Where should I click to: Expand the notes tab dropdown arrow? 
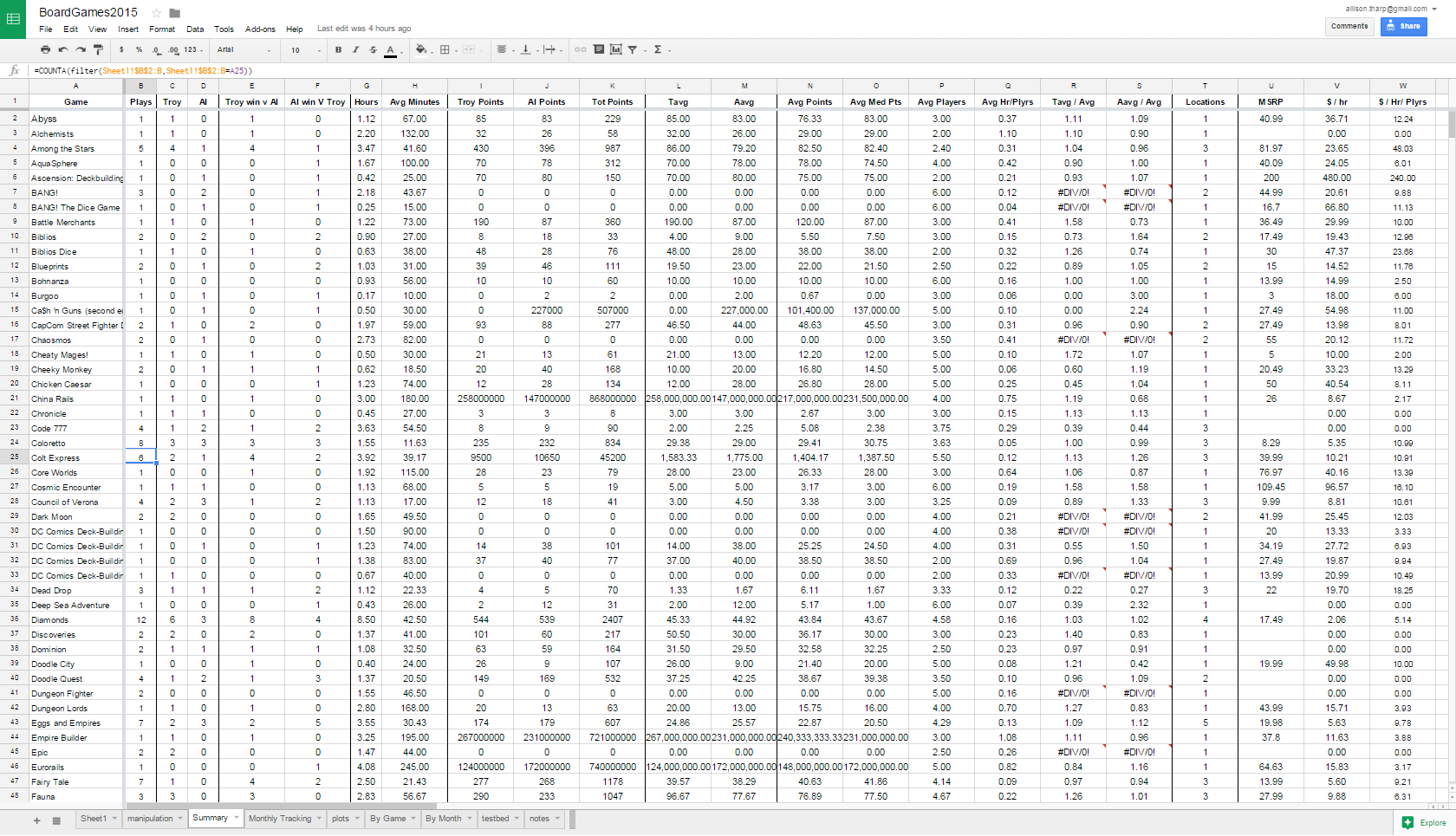pos(557,818)
